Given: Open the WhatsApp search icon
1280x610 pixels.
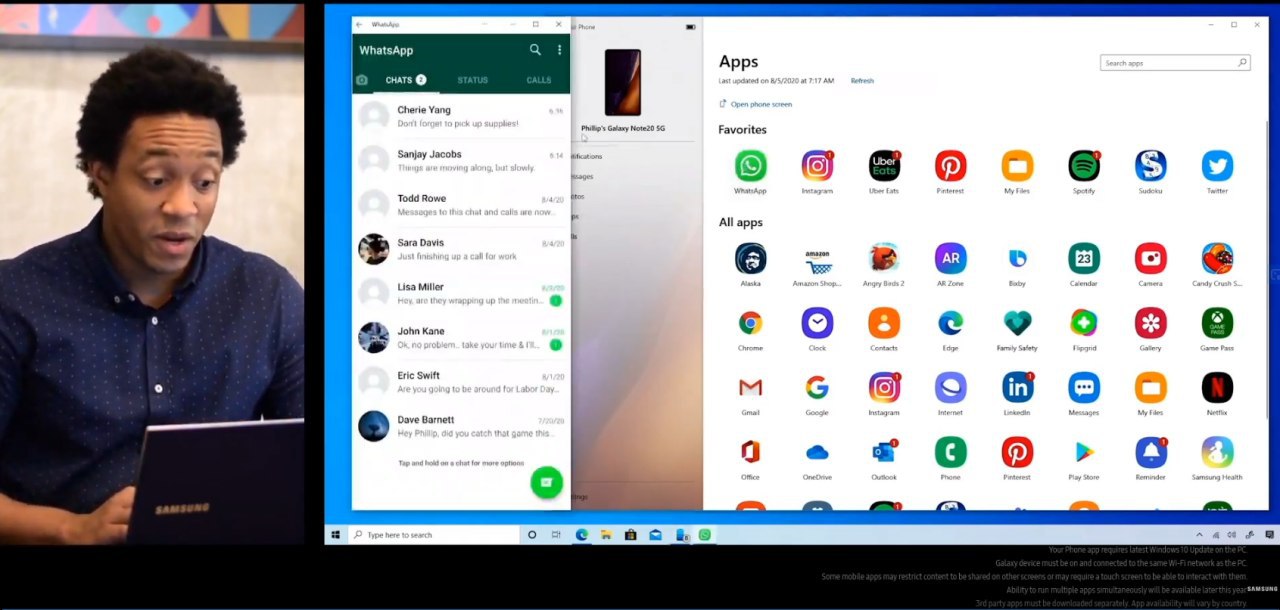Looking at the screenshot, I should click(x=535, y=50).
